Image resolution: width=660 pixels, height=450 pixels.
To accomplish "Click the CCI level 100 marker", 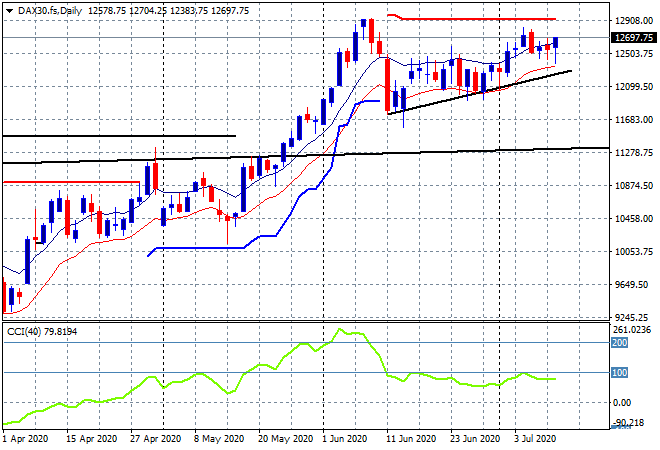I will coord(619,373).
